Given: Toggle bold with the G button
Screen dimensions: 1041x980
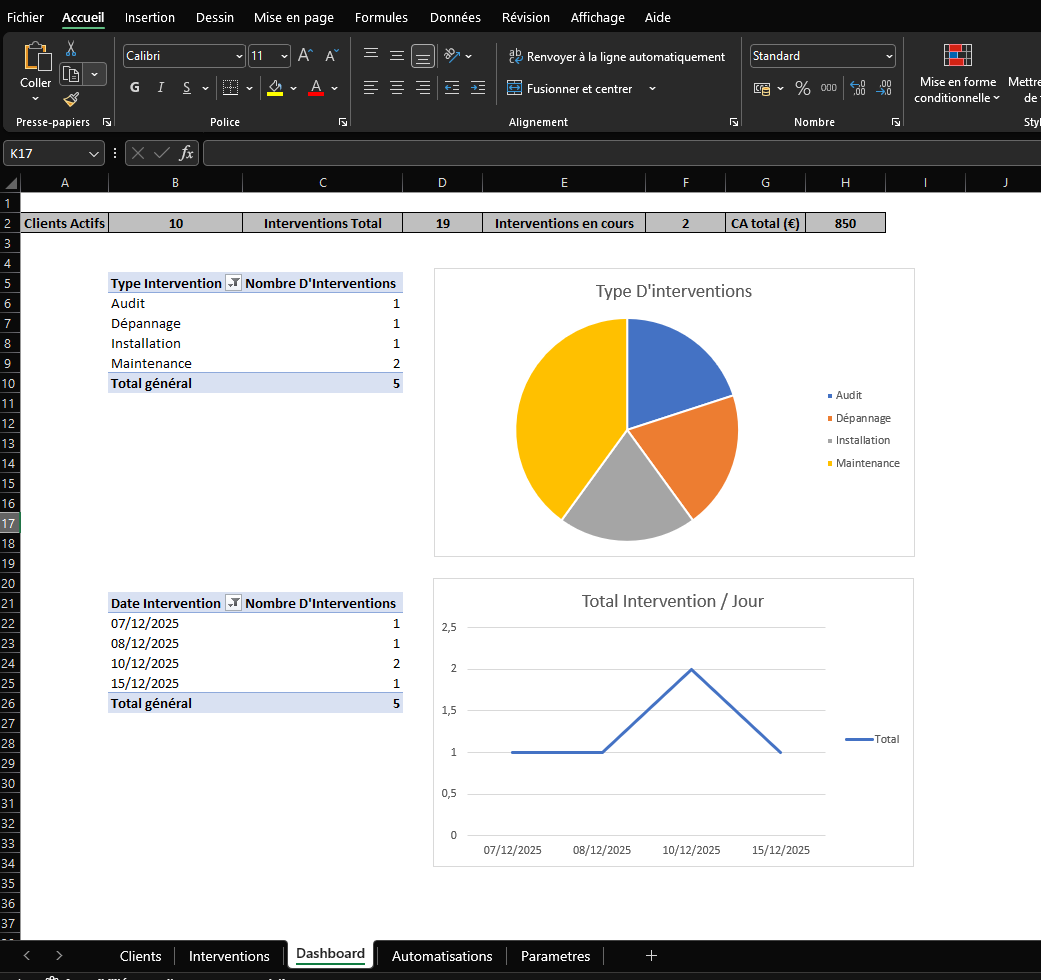Looking at the screenshot, I should 134,88.
